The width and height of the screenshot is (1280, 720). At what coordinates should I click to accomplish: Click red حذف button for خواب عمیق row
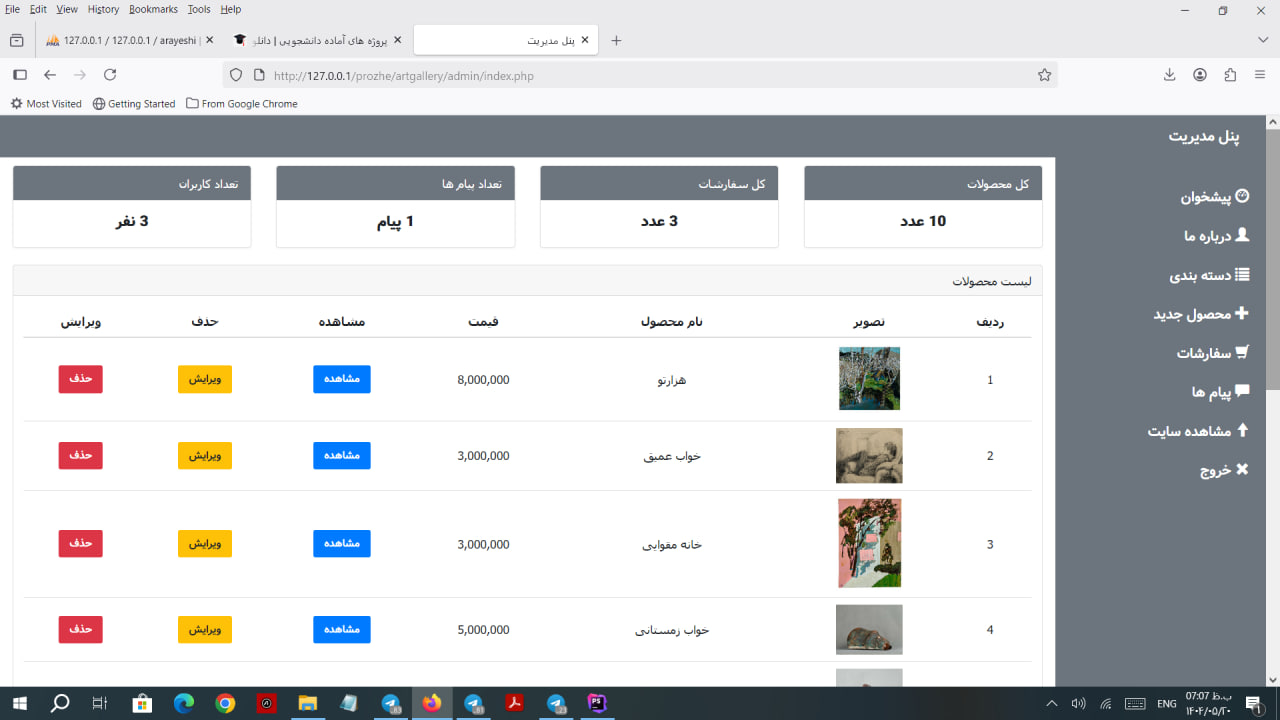(x=80, y=456)
